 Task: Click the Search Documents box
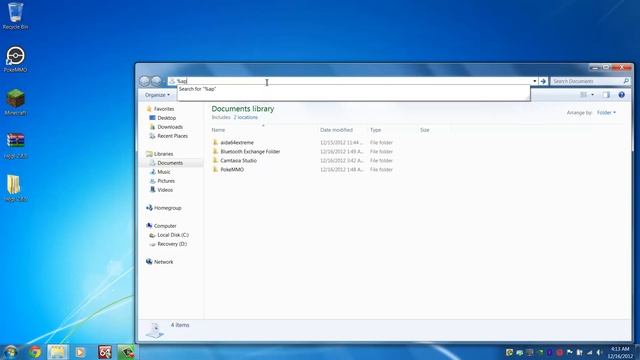coord(590,81)
